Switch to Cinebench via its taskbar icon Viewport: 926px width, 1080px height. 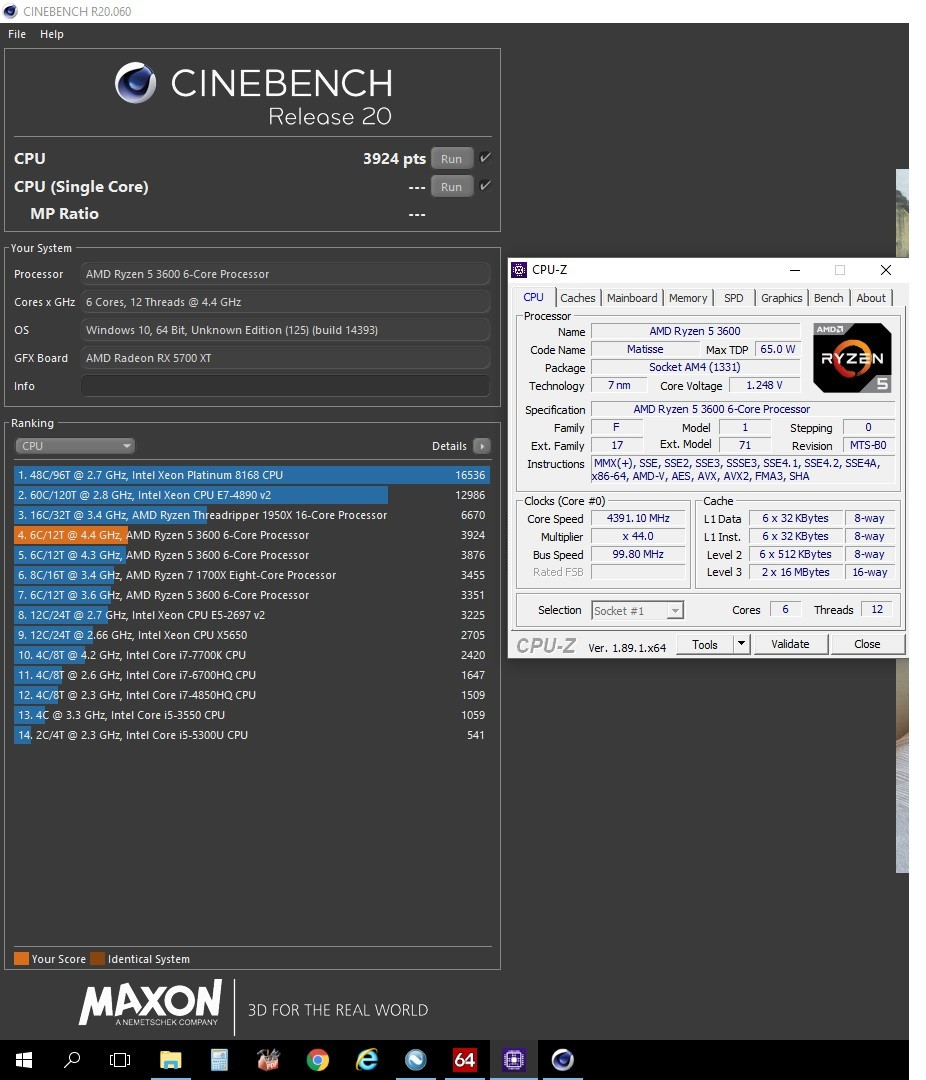(x=563, y=1060)
